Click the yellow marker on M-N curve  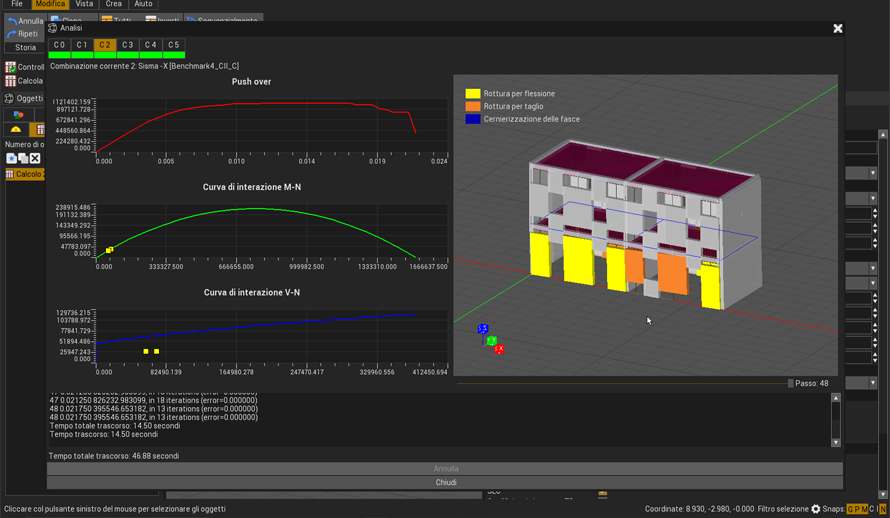[x=110, y=250]
